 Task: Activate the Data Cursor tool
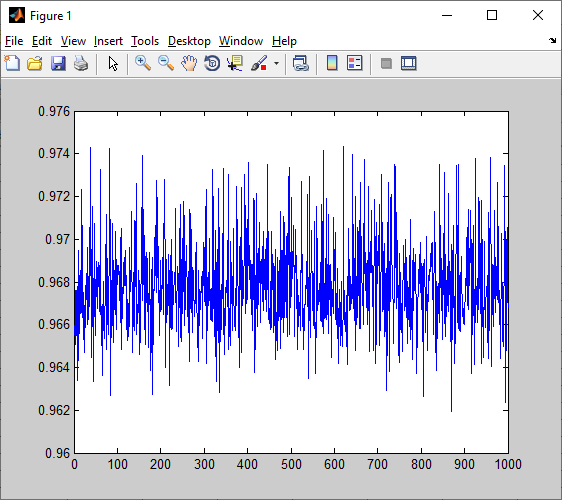pos(235,63)
